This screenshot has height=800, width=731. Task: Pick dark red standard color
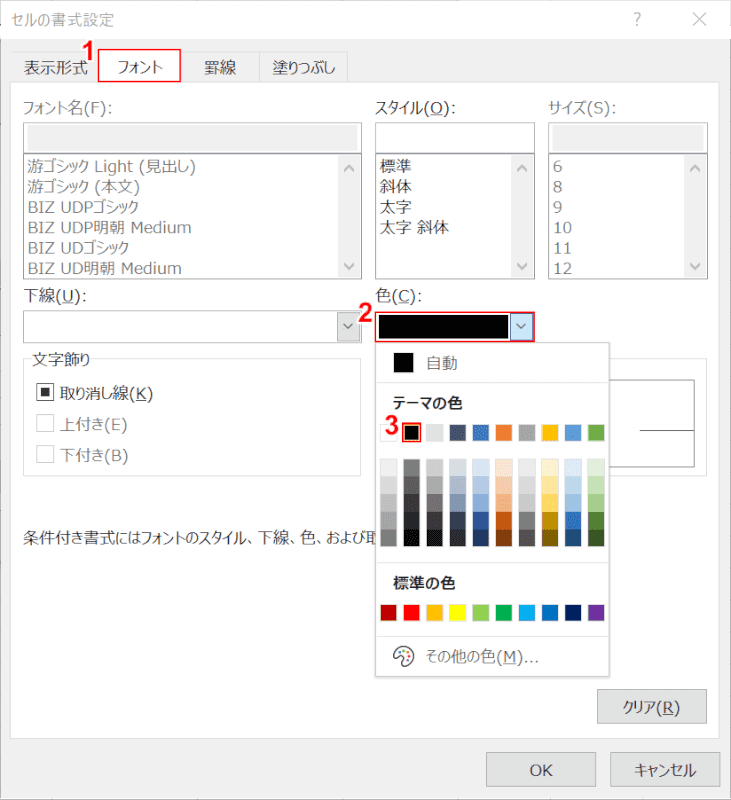click(x=388, y=612)
